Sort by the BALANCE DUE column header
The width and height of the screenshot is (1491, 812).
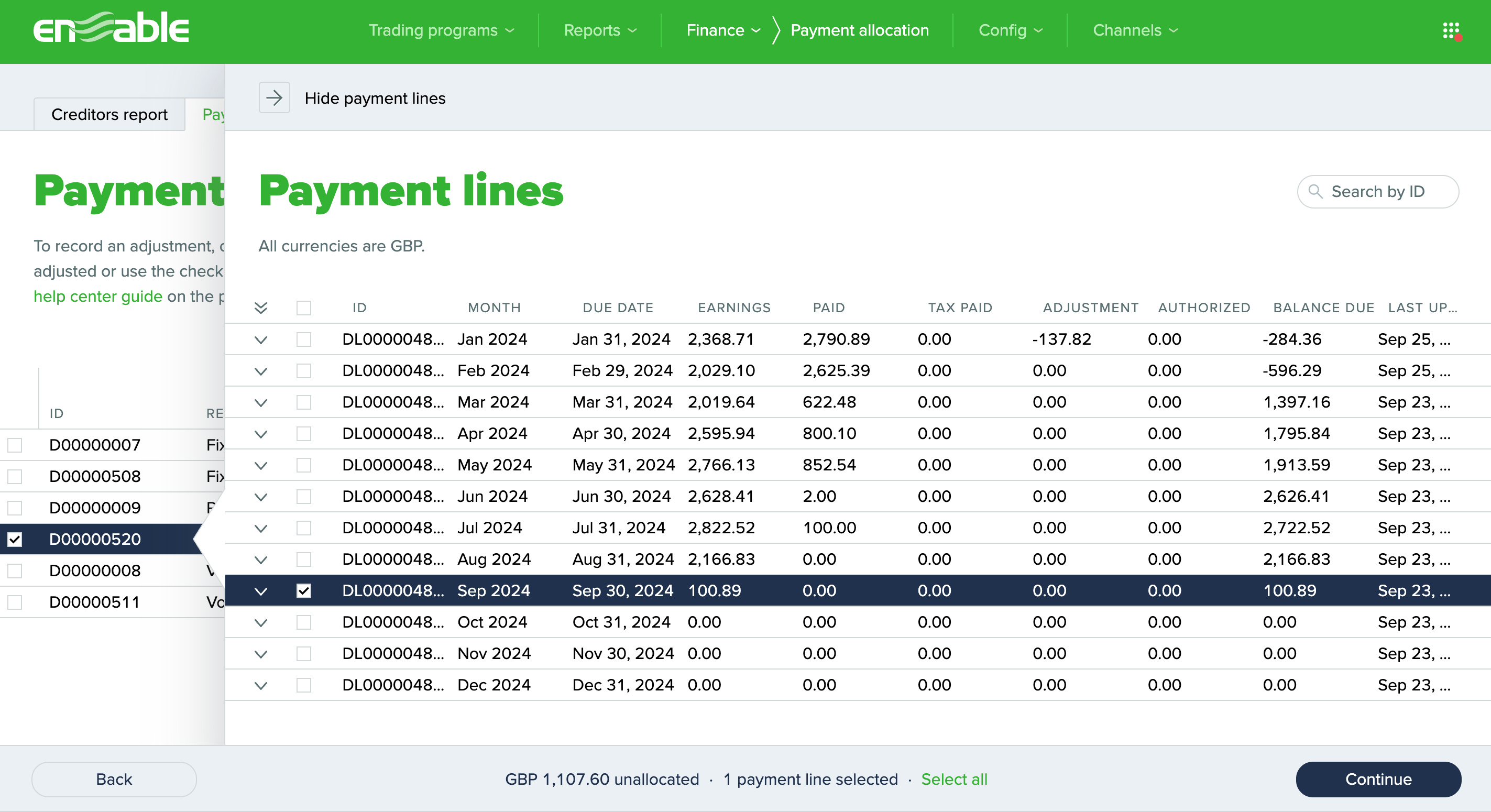pyautogui.click(x=1323, y=308)
